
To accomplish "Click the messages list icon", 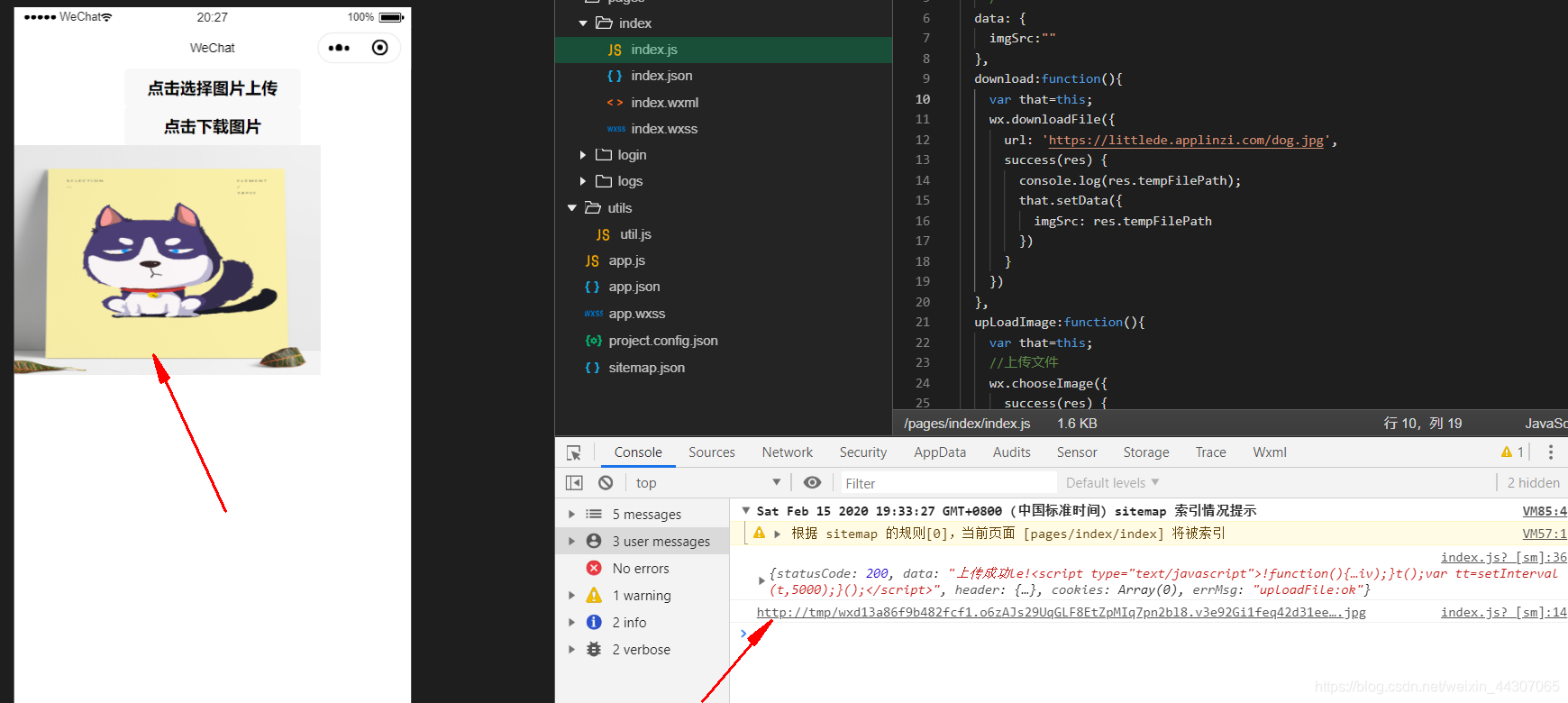I will pos(594,514).
